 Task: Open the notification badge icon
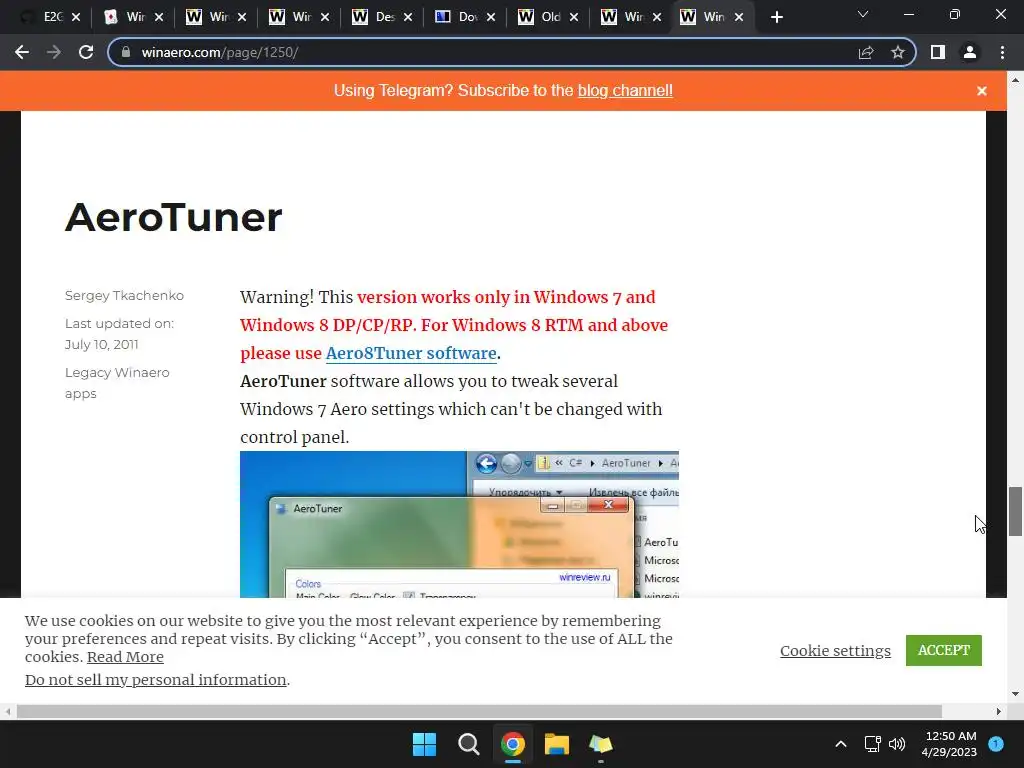click(x=996, y=743)
